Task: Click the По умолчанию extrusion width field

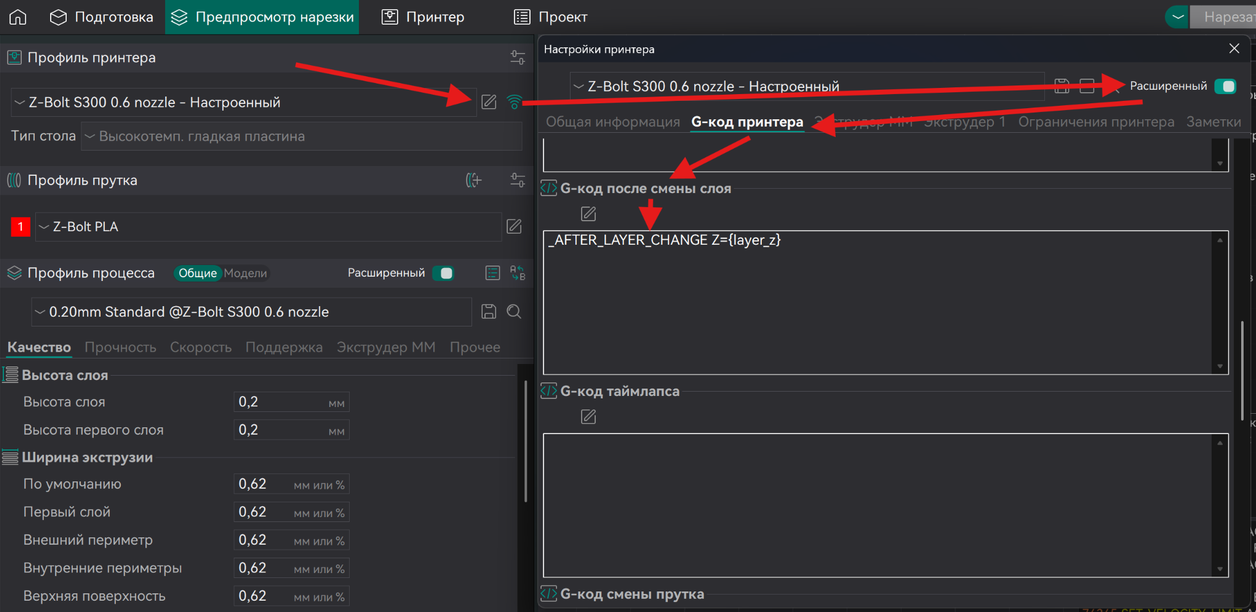Action: click(x=291, y=484)
